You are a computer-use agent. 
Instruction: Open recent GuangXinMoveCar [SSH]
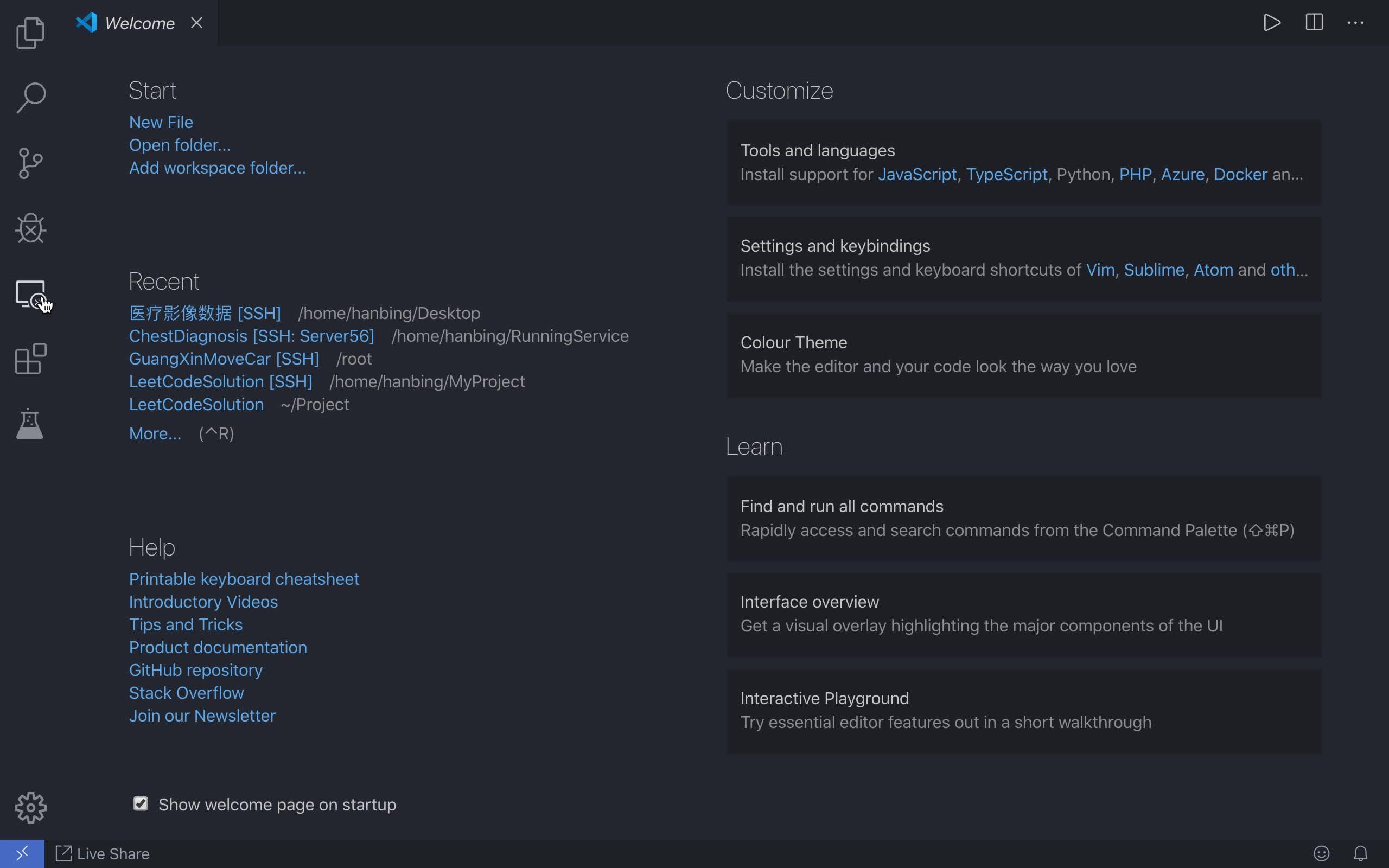click(224, 359)
